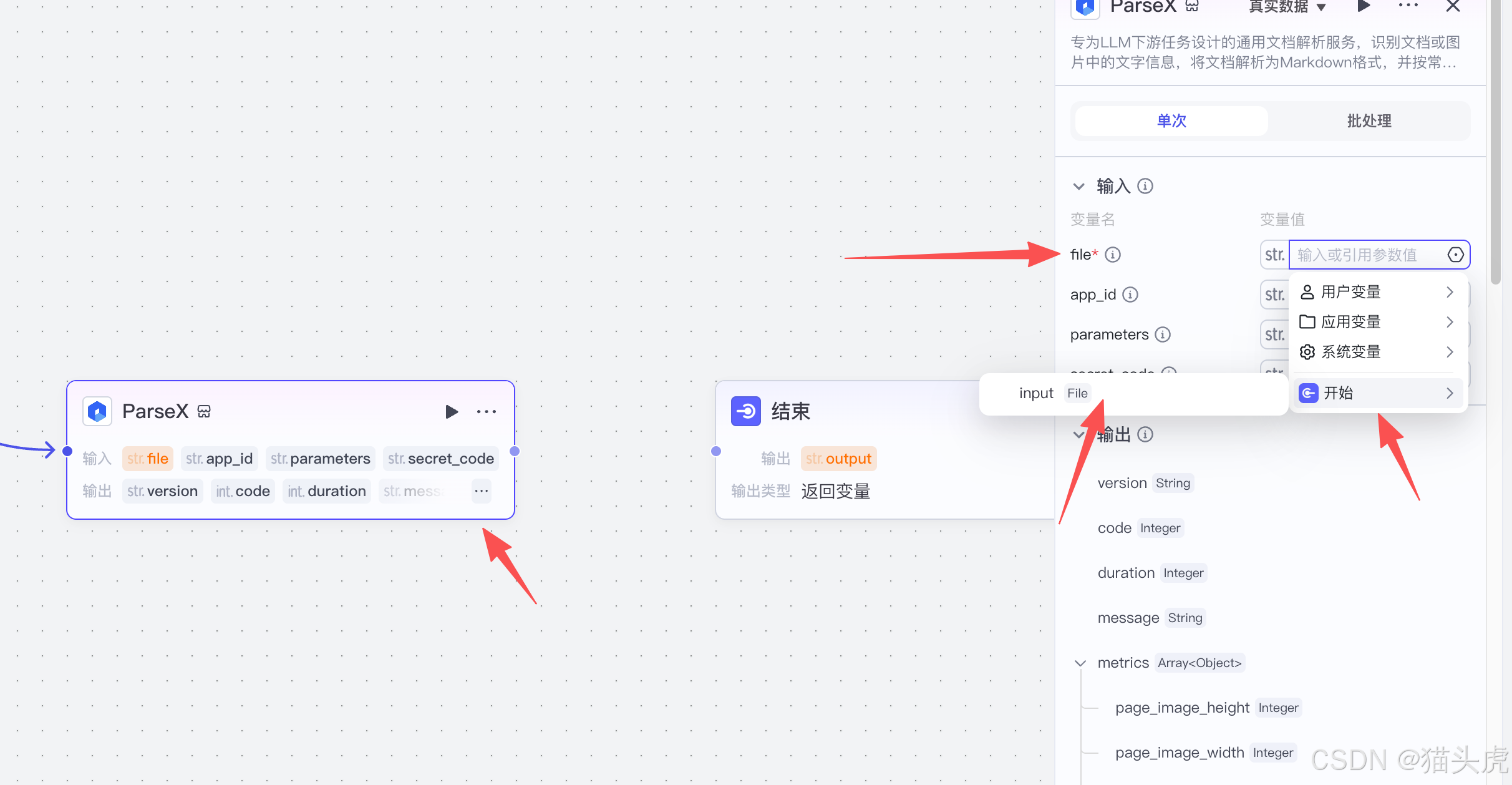Switch to 批处理 batch mode
Screen dimensions: 1512x785
pos(1369,121)
